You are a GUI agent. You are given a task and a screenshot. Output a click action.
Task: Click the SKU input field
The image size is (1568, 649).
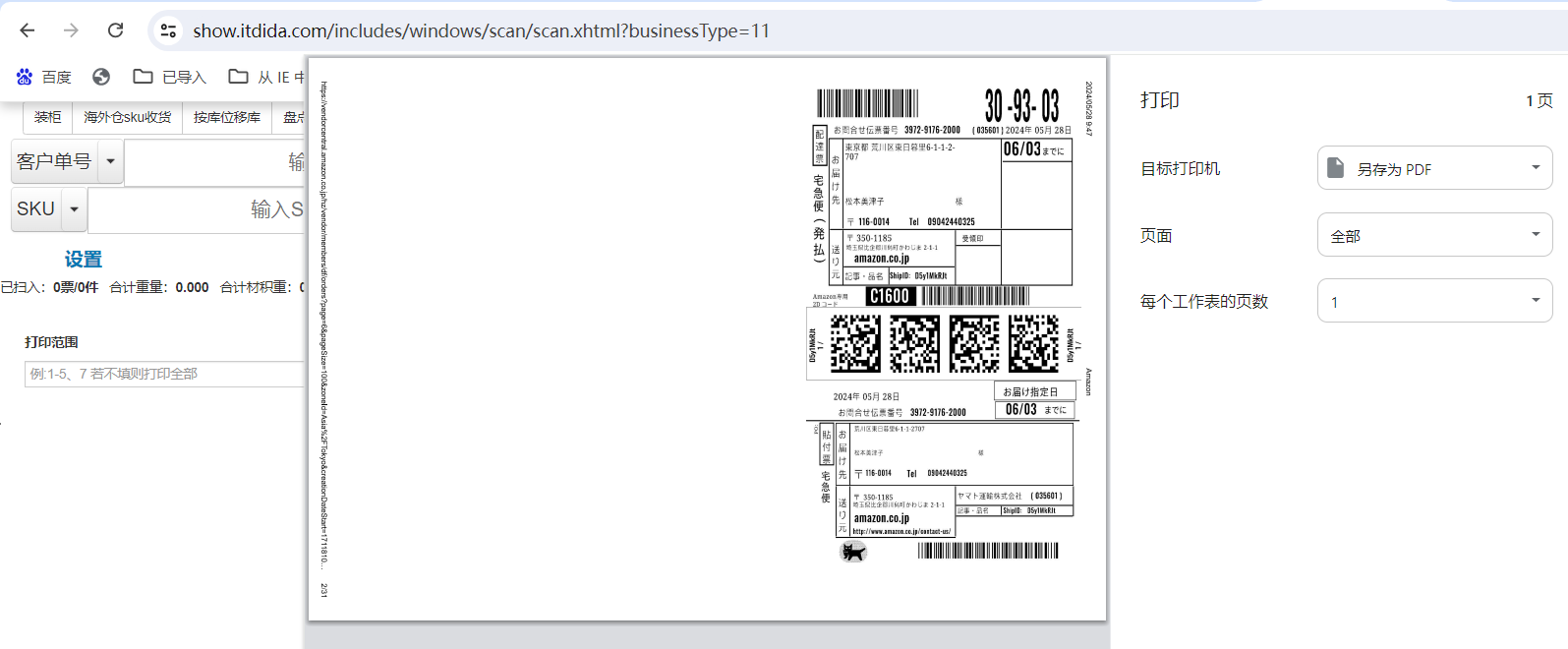[197, 209]
